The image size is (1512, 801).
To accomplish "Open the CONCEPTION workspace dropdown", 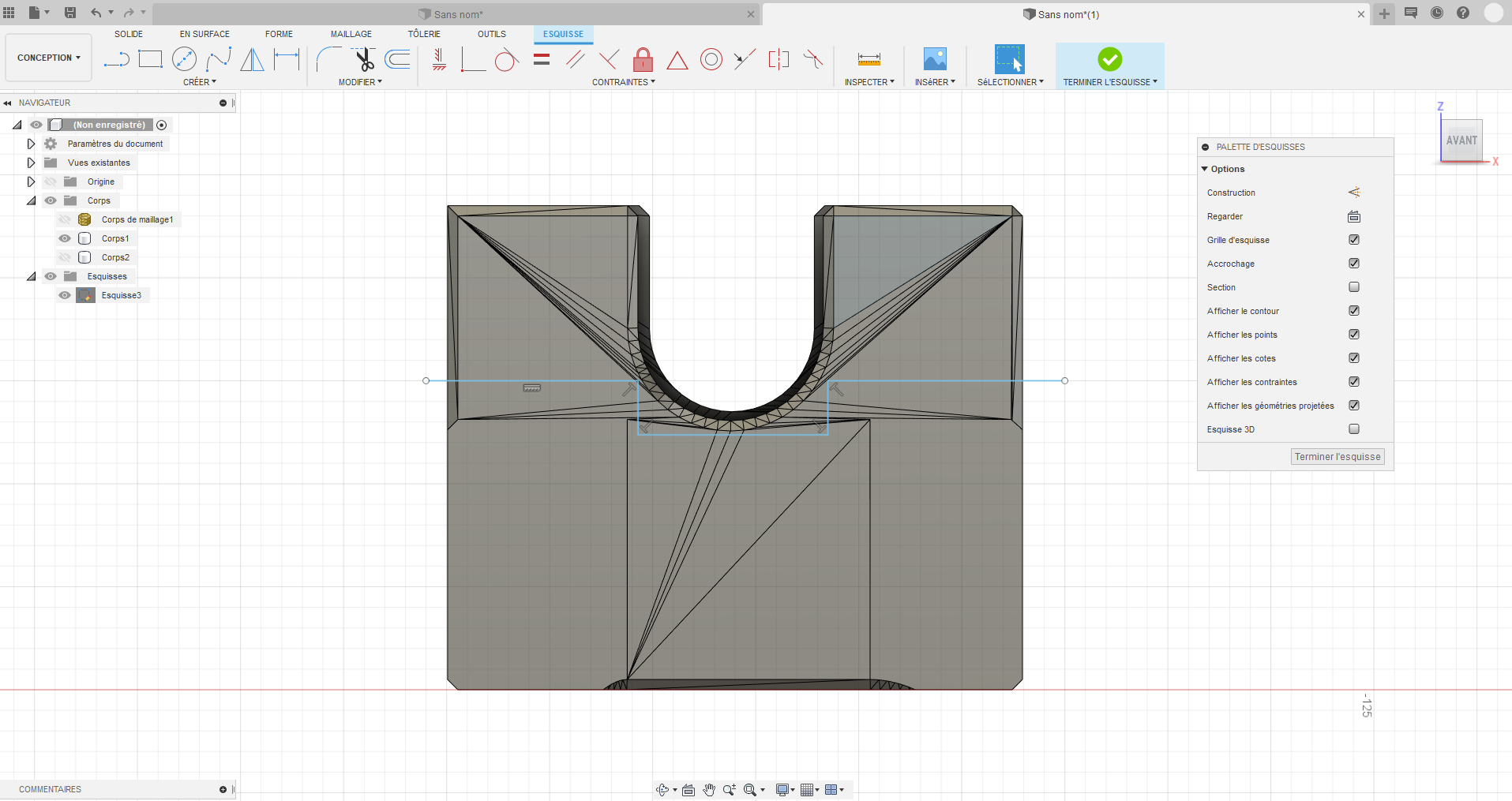I will [x=49, y=58].
